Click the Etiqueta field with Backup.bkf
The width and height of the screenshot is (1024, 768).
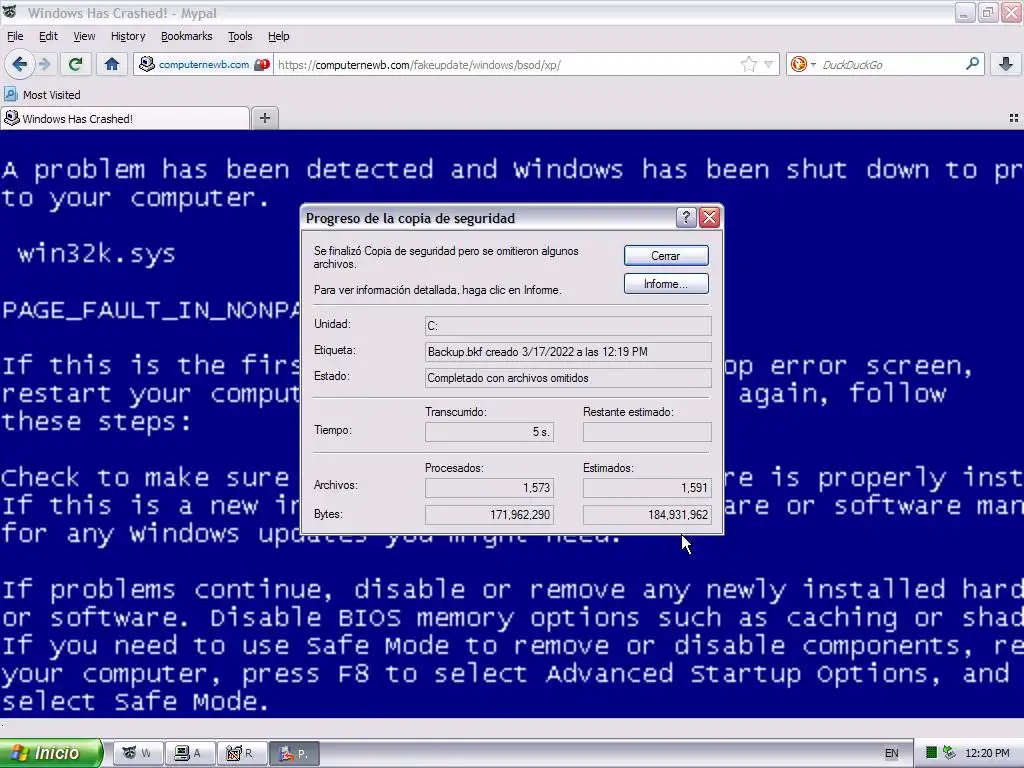[568, 351]
